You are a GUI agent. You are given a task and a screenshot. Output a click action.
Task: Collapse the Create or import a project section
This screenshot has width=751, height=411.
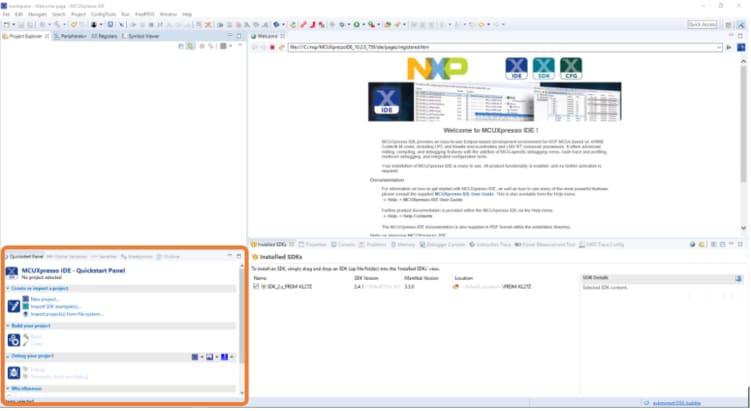coord(8,288)
